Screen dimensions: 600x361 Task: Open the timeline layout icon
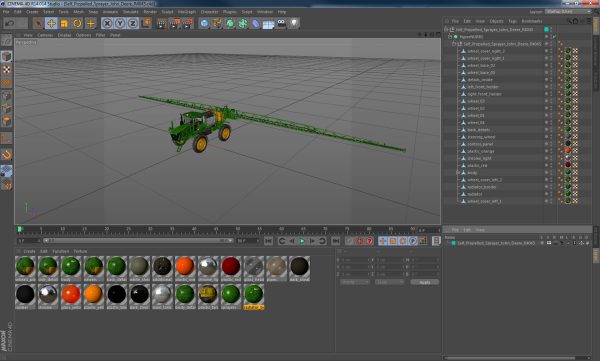coord(436,240)
